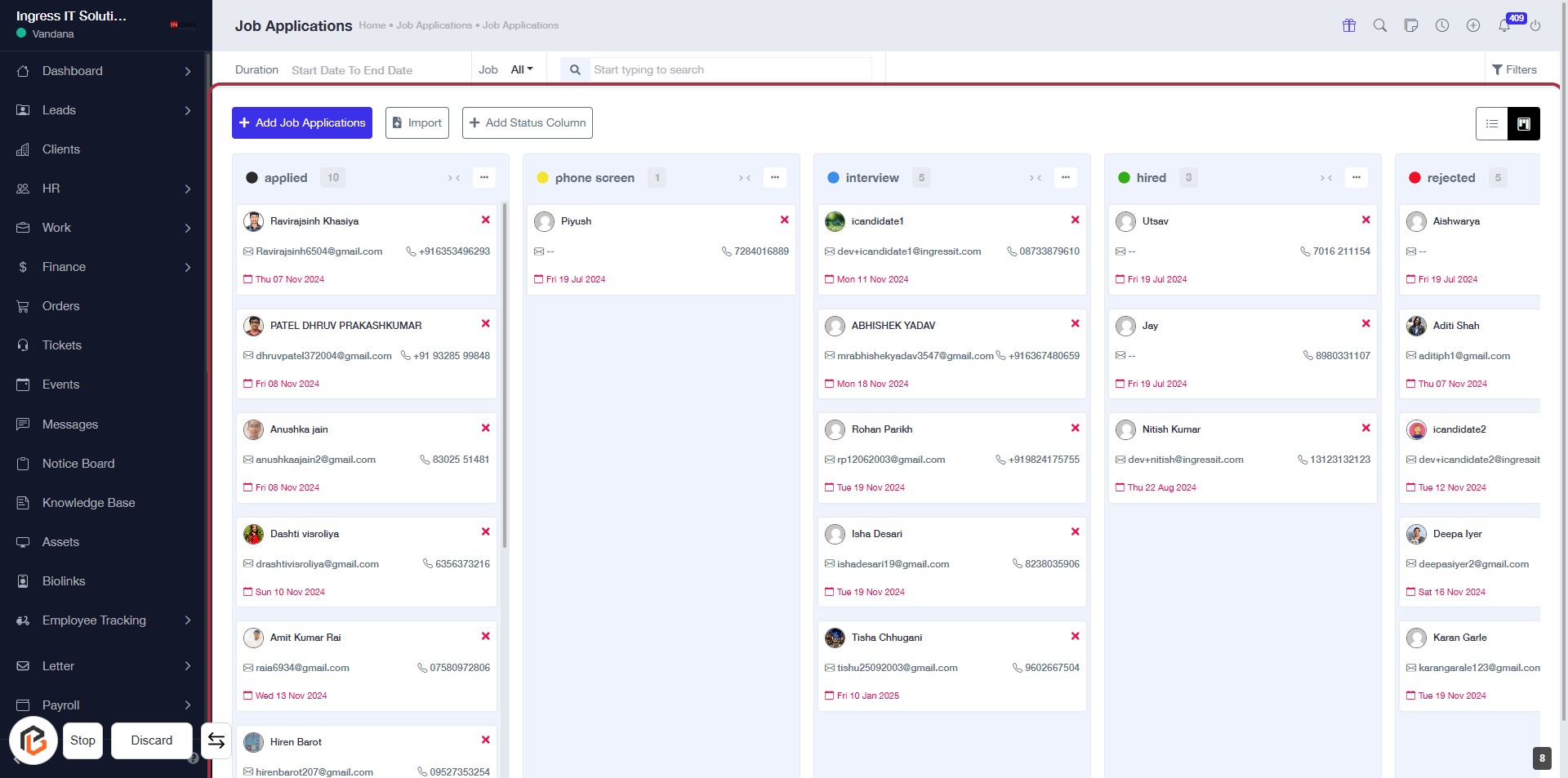Open Notice Board in sidebar
This screenshot has height=778, width=1568.
78,464
